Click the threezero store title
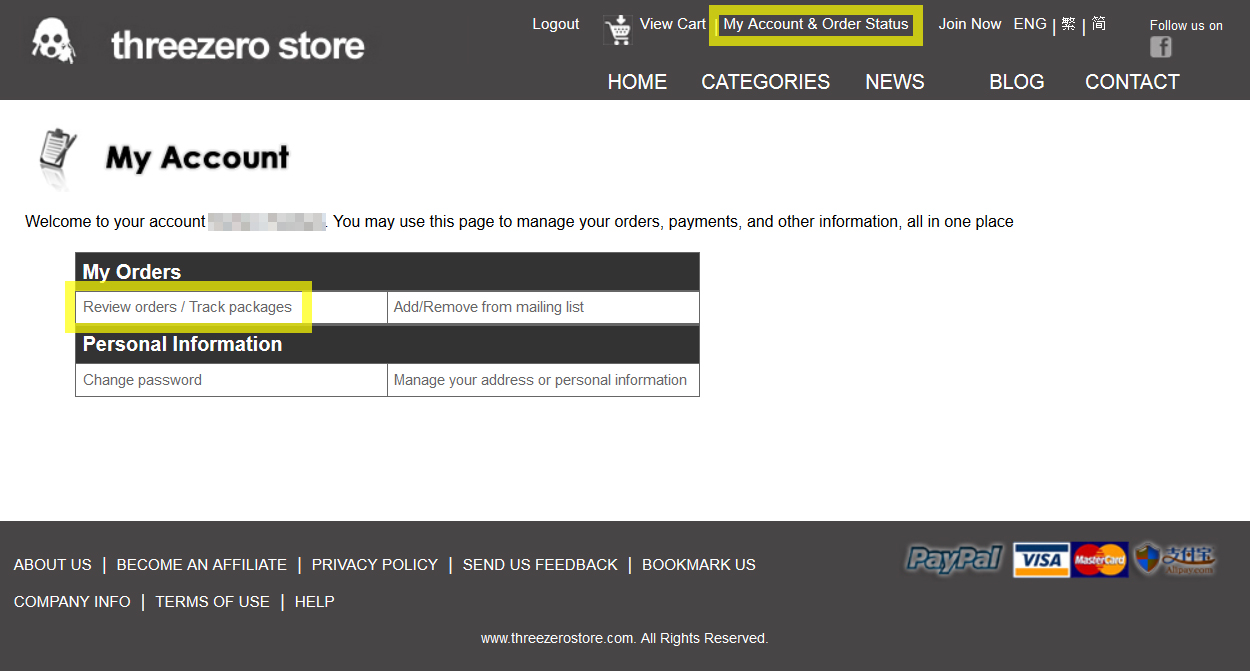The height and width of the screenshot is (671, 1250). point(238,45)
